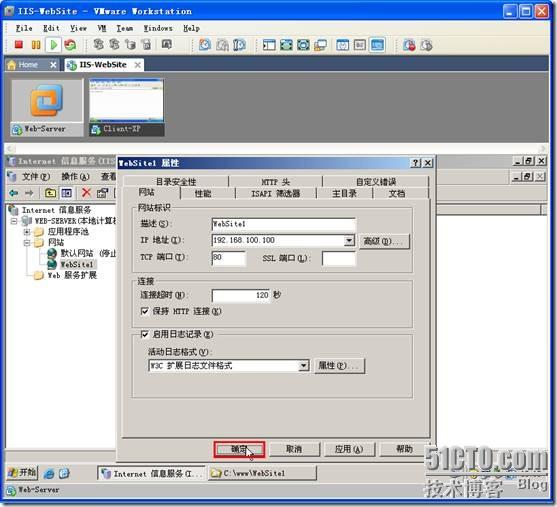Click the Replay recording toolbar icon
This screenshot has width=557, height=507.
(x=426, y=45)
